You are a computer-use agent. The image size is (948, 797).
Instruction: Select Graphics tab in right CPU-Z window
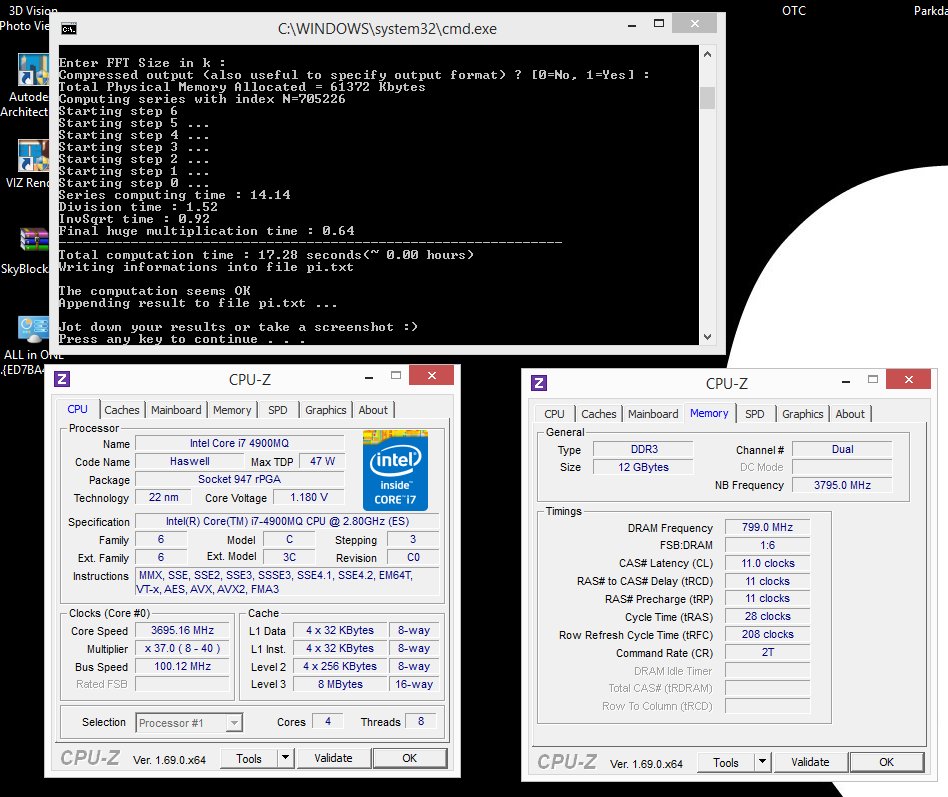click(x=802, y=414)
